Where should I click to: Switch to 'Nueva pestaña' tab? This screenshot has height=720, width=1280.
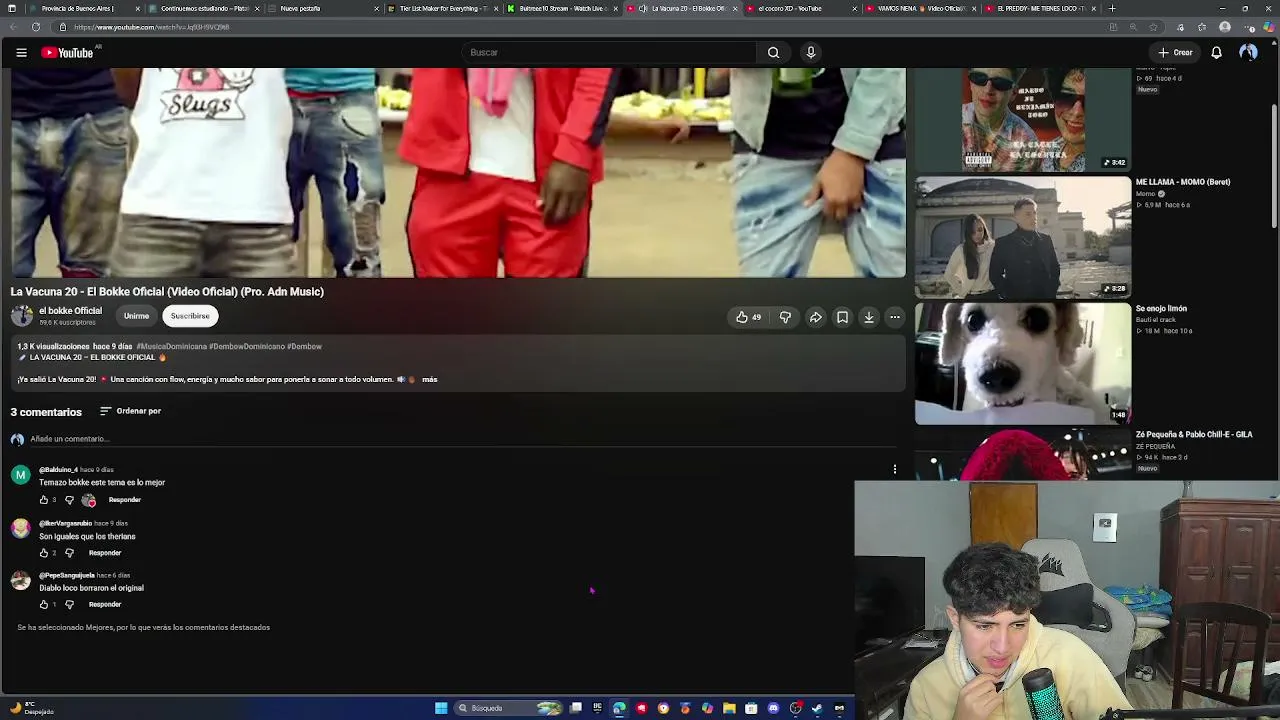(323, 9)
